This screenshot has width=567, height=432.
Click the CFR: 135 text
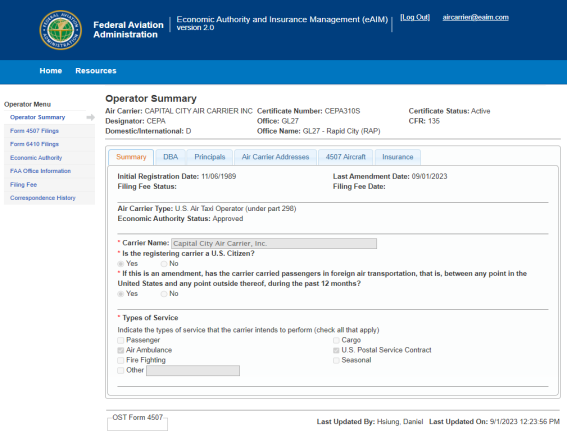pyautogui.click(x=424, y=121)
